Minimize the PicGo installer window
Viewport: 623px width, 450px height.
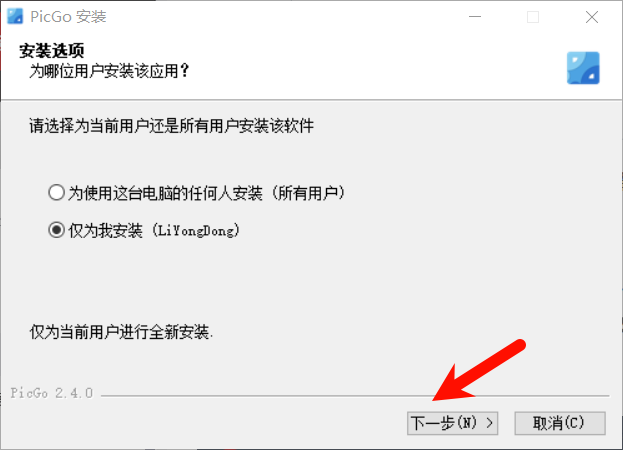475,17
